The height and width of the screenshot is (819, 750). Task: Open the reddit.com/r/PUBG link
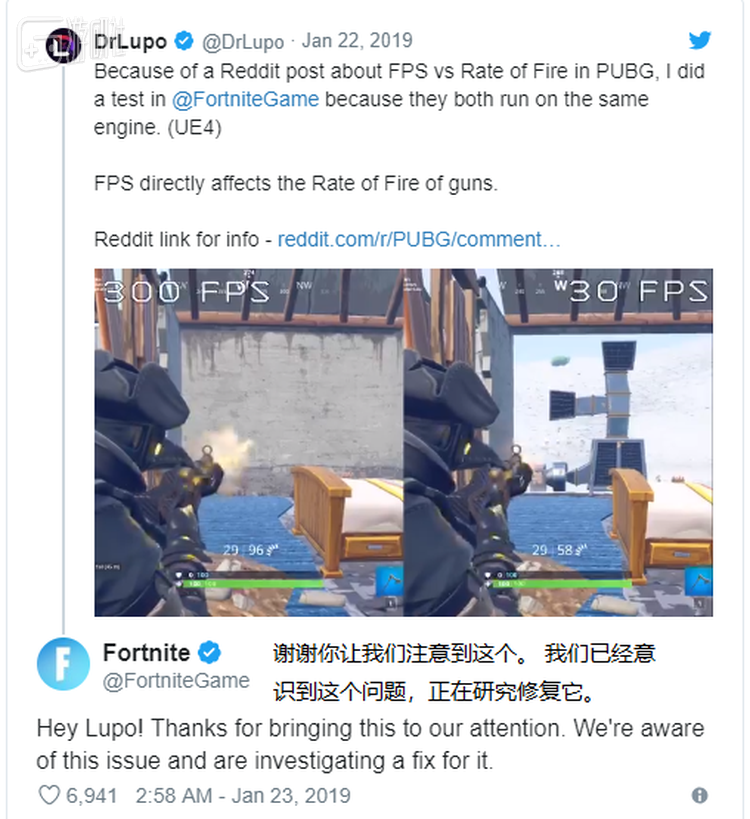(419, 239)
